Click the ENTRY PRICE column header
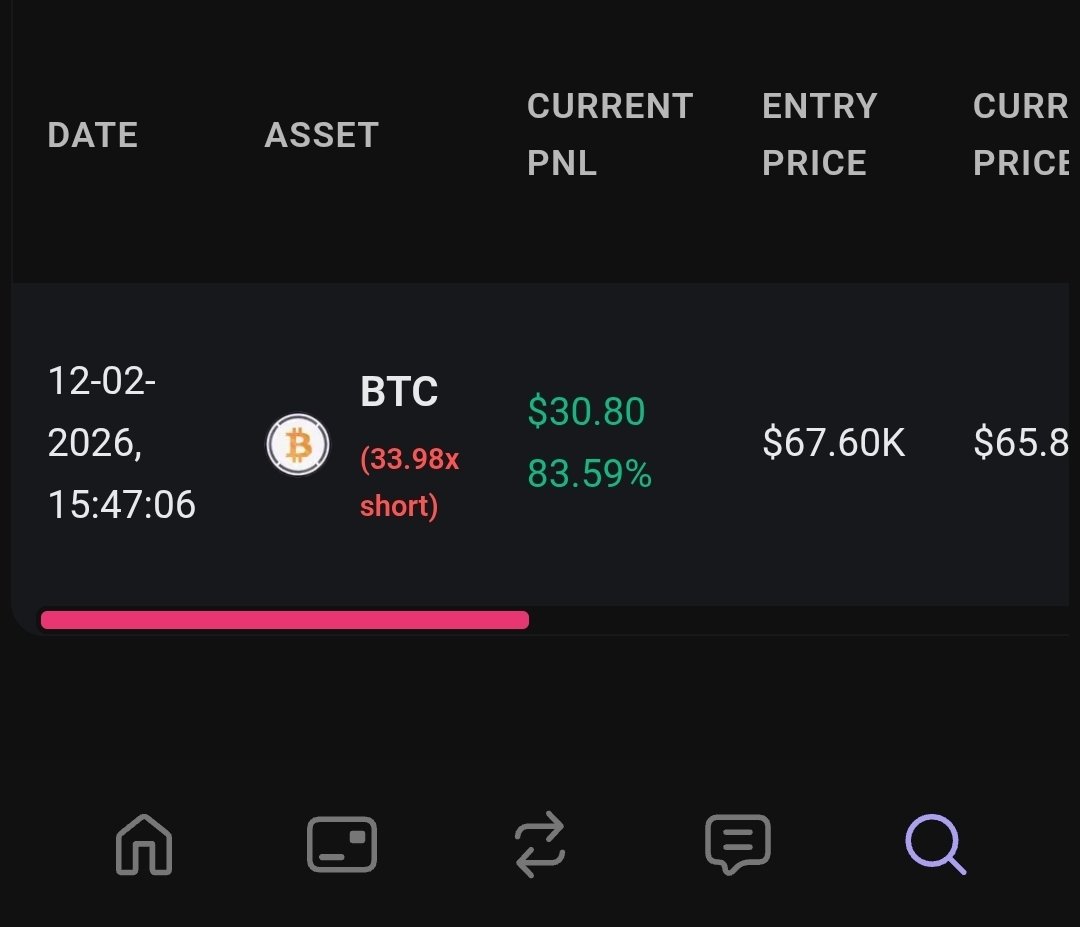Screen dimensions: 1080x927 pos(820,134)
